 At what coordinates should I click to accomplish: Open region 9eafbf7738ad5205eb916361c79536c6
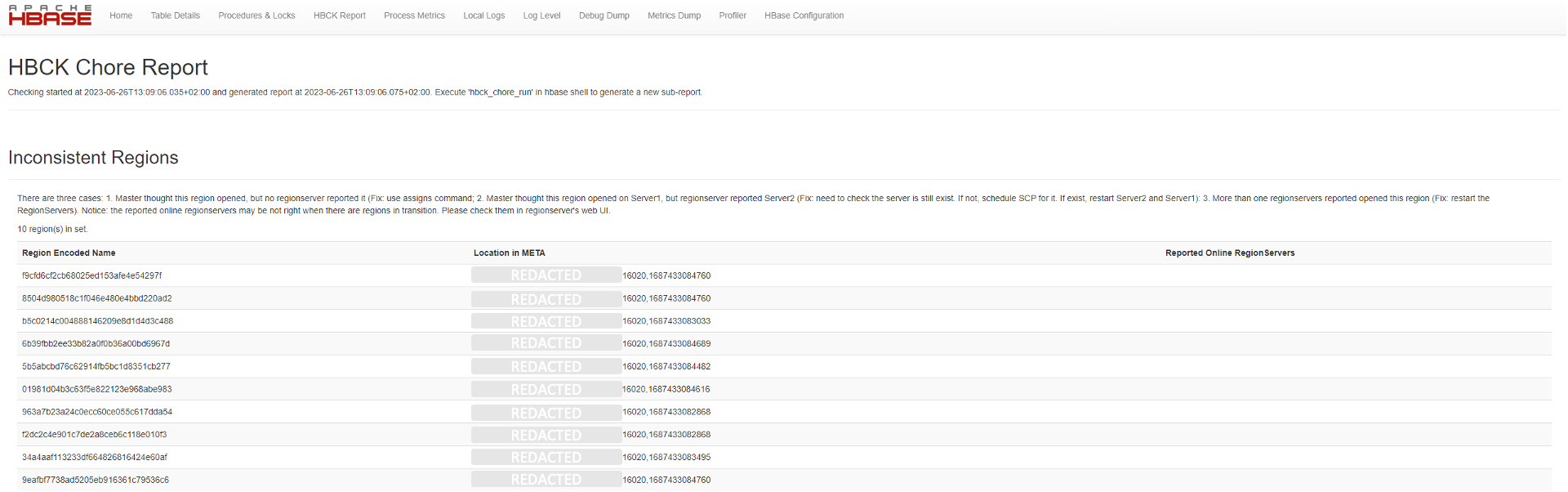coord(96,481)
